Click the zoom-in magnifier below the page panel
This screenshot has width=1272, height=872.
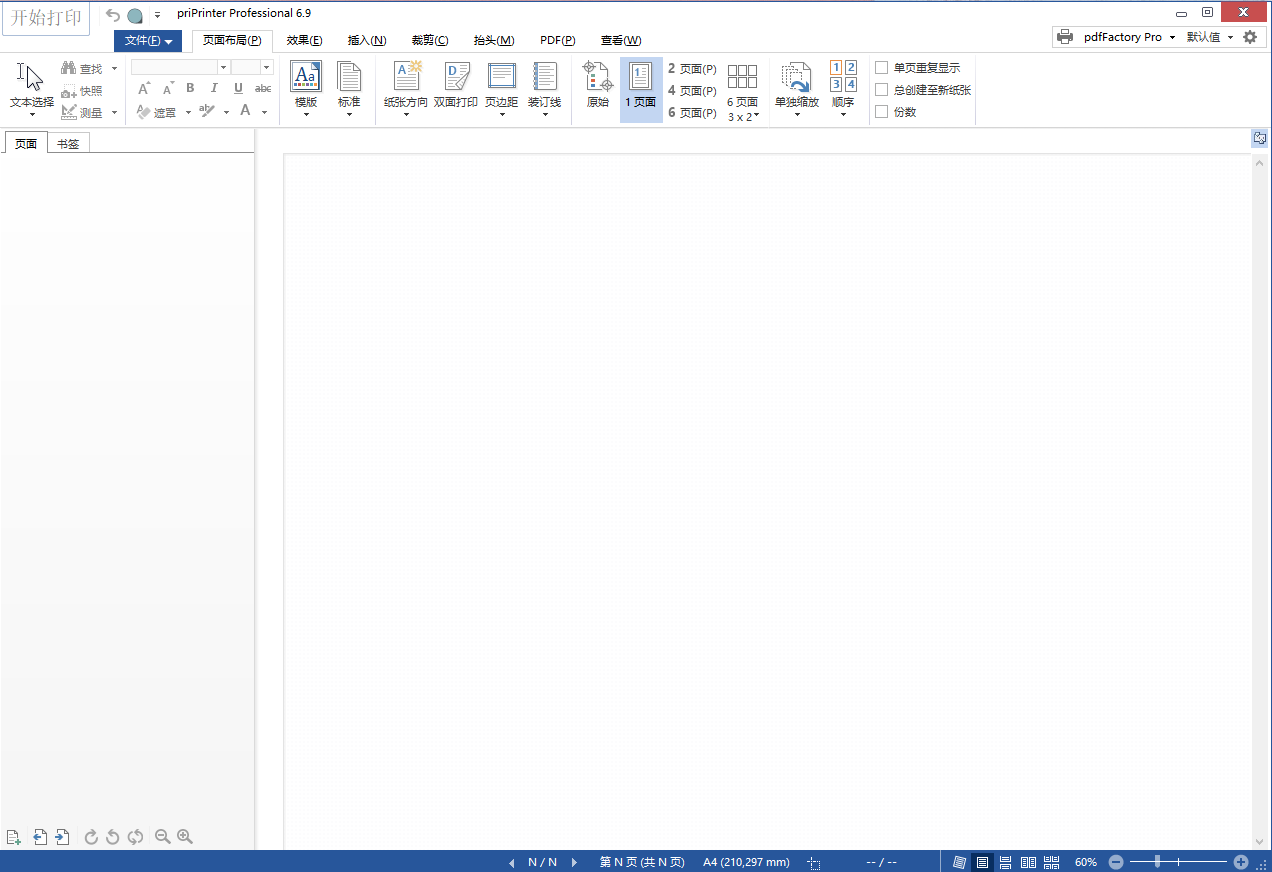pyautogui.click(x=185, y=837)
